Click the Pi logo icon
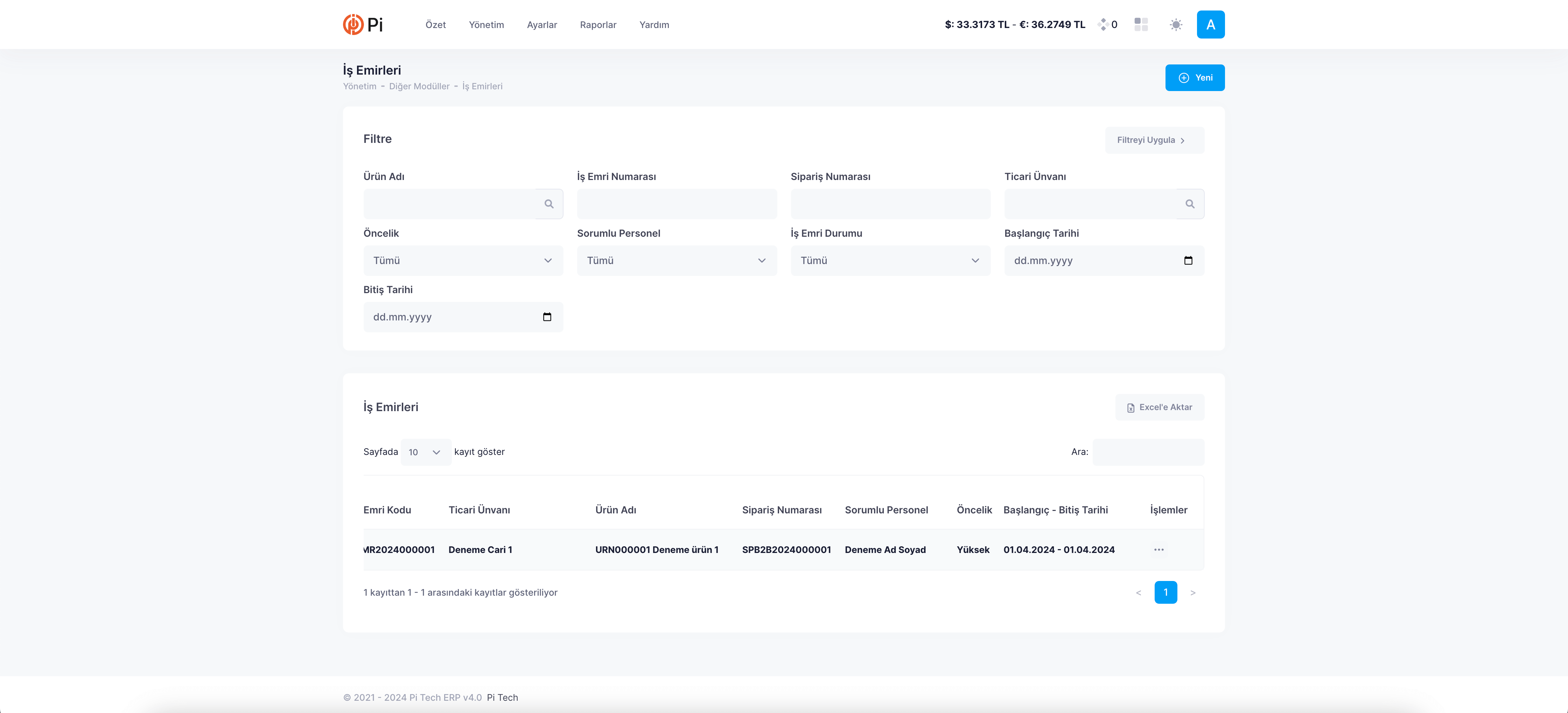Viewport: 1568px width, 713px height. pyautogui.click(x=353, y=25)
